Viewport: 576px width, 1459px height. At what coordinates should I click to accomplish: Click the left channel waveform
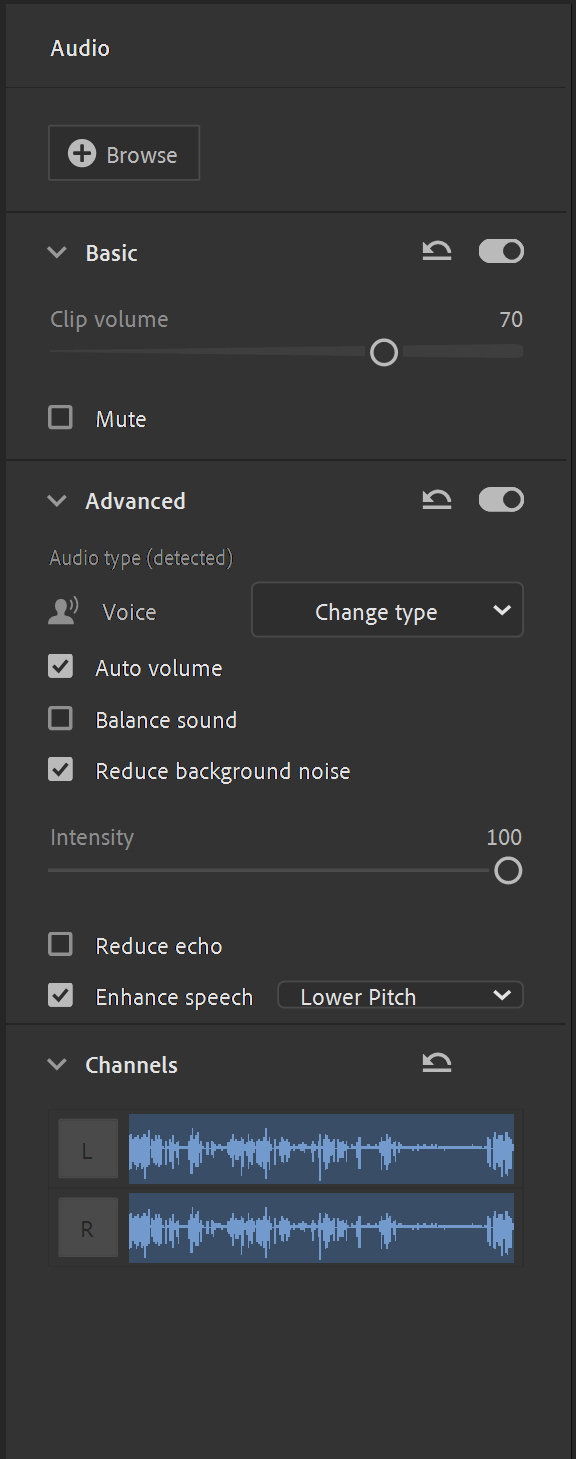[321, 1150]
